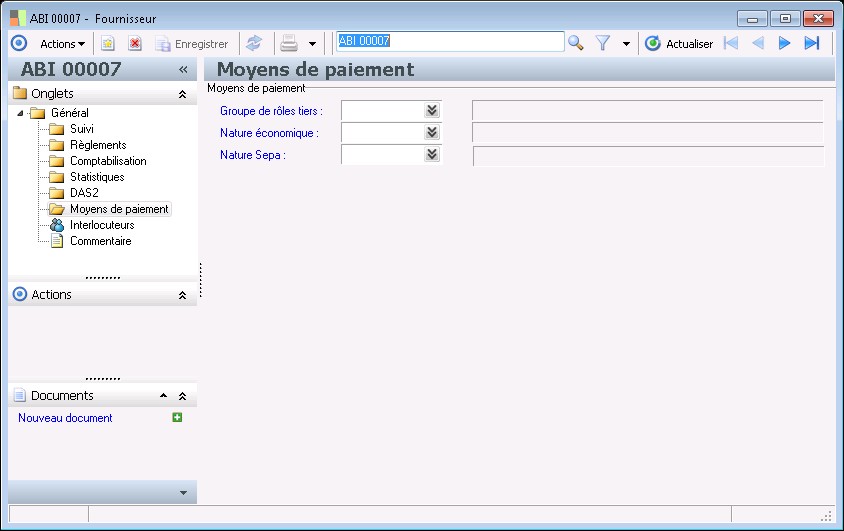Open the Actions toolbar menu
Screen dimensions: 844x531
click(62, 44)
